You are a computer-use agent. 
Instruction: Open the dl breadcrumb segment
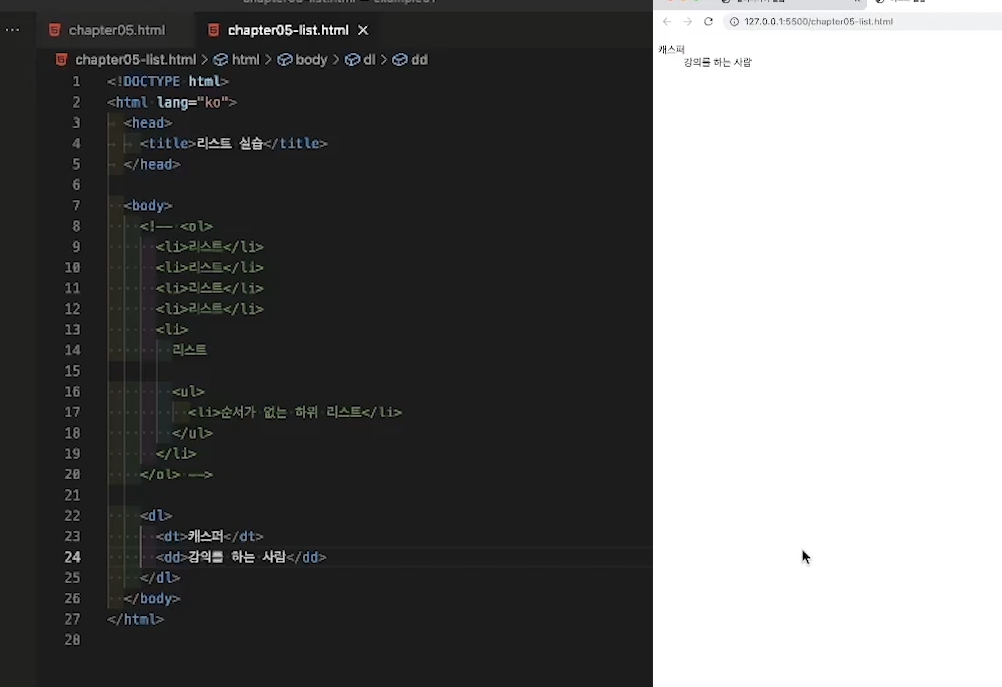click(x=369, y=59)
